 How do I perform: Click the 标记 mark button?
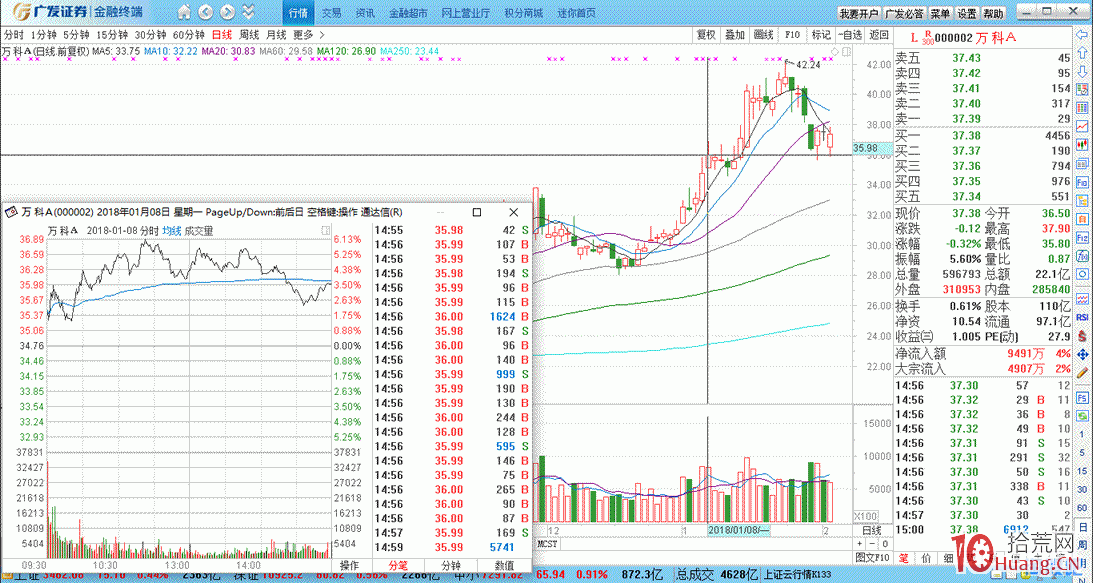pyautogui.click(x=820, y=35)
